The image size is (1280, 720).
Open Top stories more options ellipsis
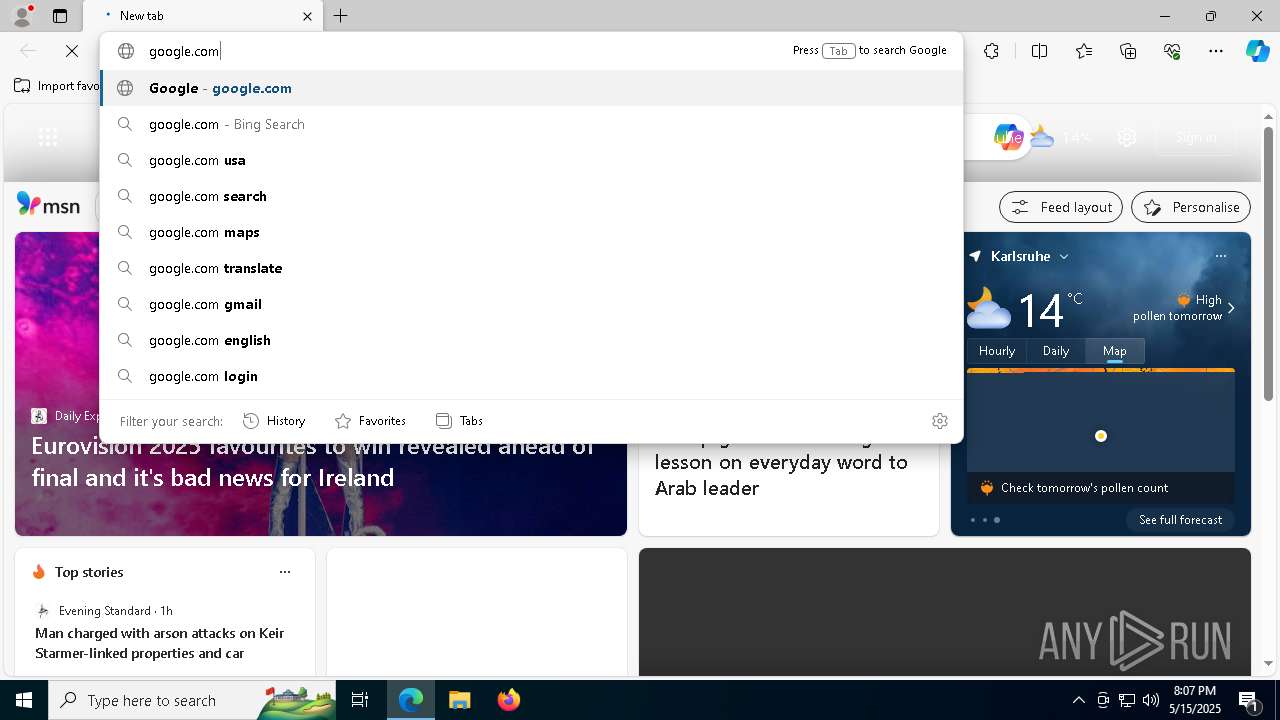click(x=285, y=572)
